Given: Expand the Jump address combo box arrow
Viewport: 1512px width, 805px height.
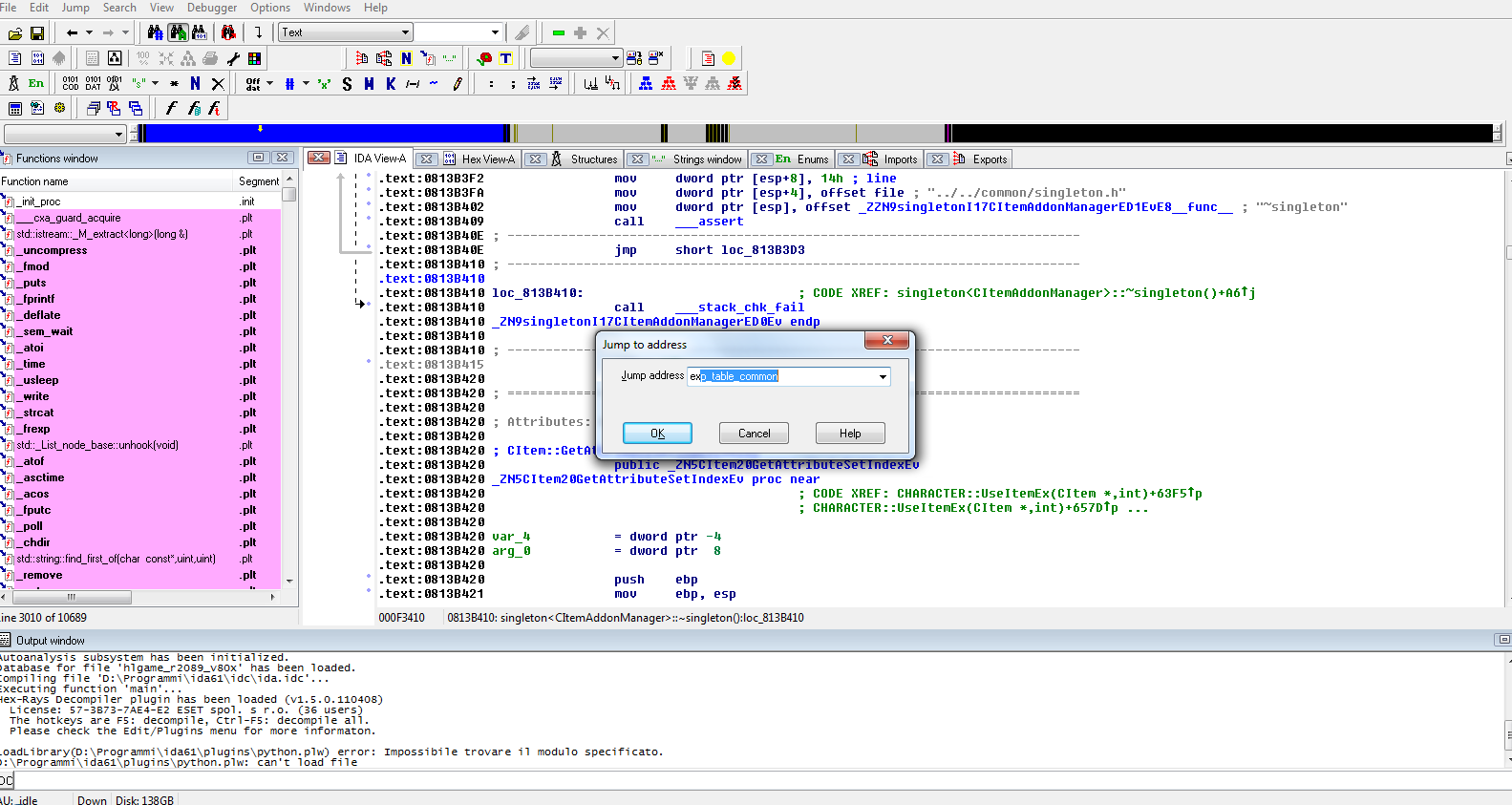Looking at the screenshot, I should pyautogui.click(x=883, y=377).
